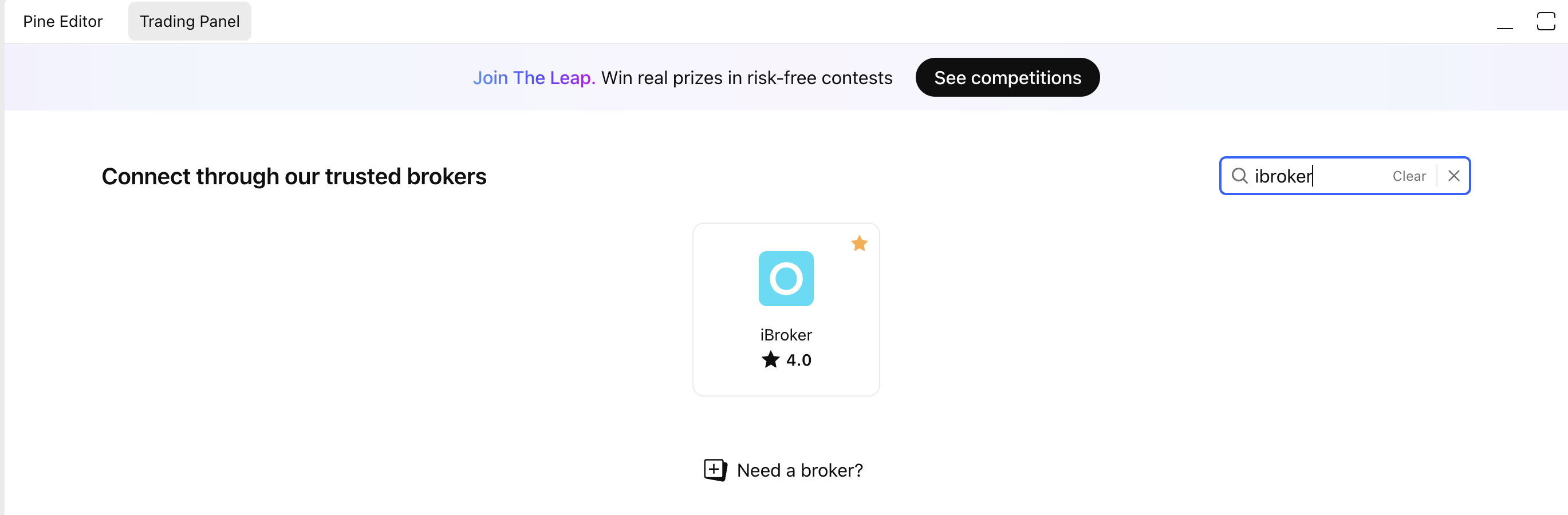Toggle the orange favorite star on iBroker
The image size is (1568, 515).
click(859, 243)
